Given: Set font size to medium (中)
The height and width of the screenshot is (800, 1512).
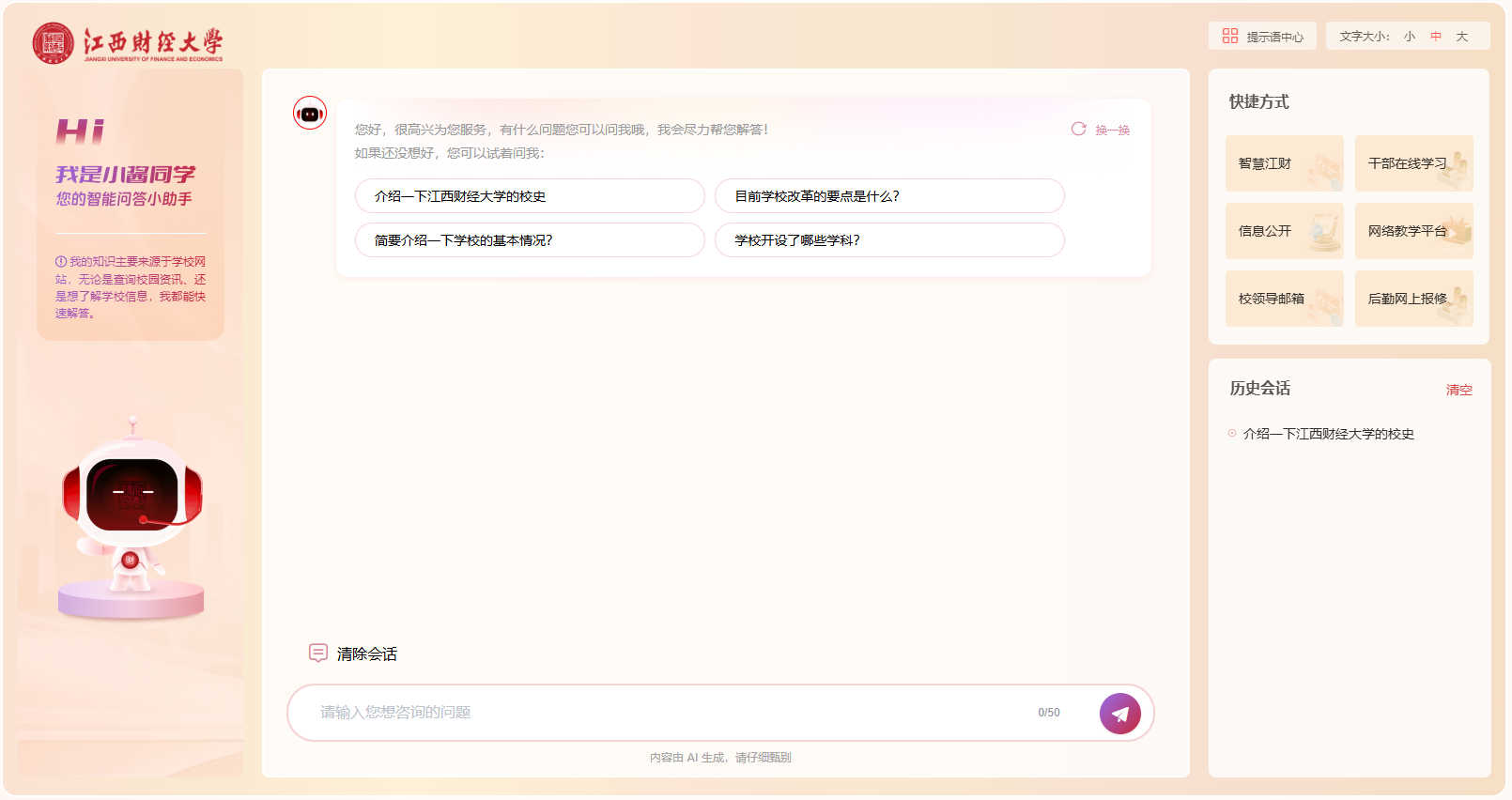Looking at the screenshot, I should (x=1435, y=37).
